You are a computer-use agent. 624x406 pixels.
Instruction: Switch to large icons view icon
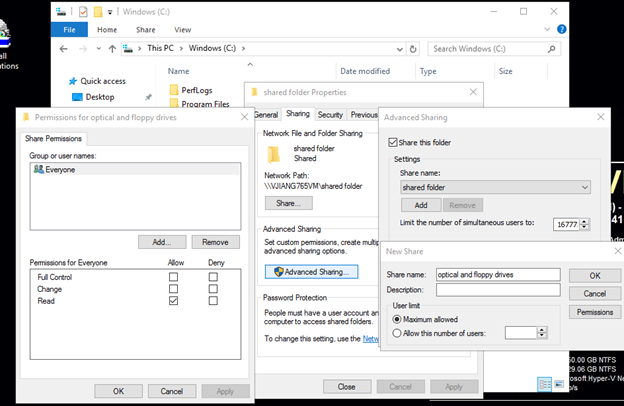click(559, 384)
